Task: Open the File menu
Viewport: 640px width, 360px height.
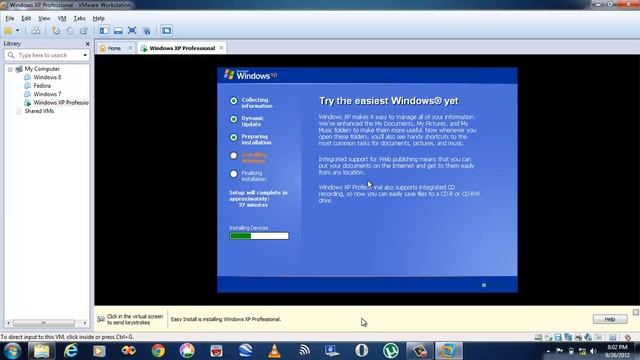Action: click(10, 18)
